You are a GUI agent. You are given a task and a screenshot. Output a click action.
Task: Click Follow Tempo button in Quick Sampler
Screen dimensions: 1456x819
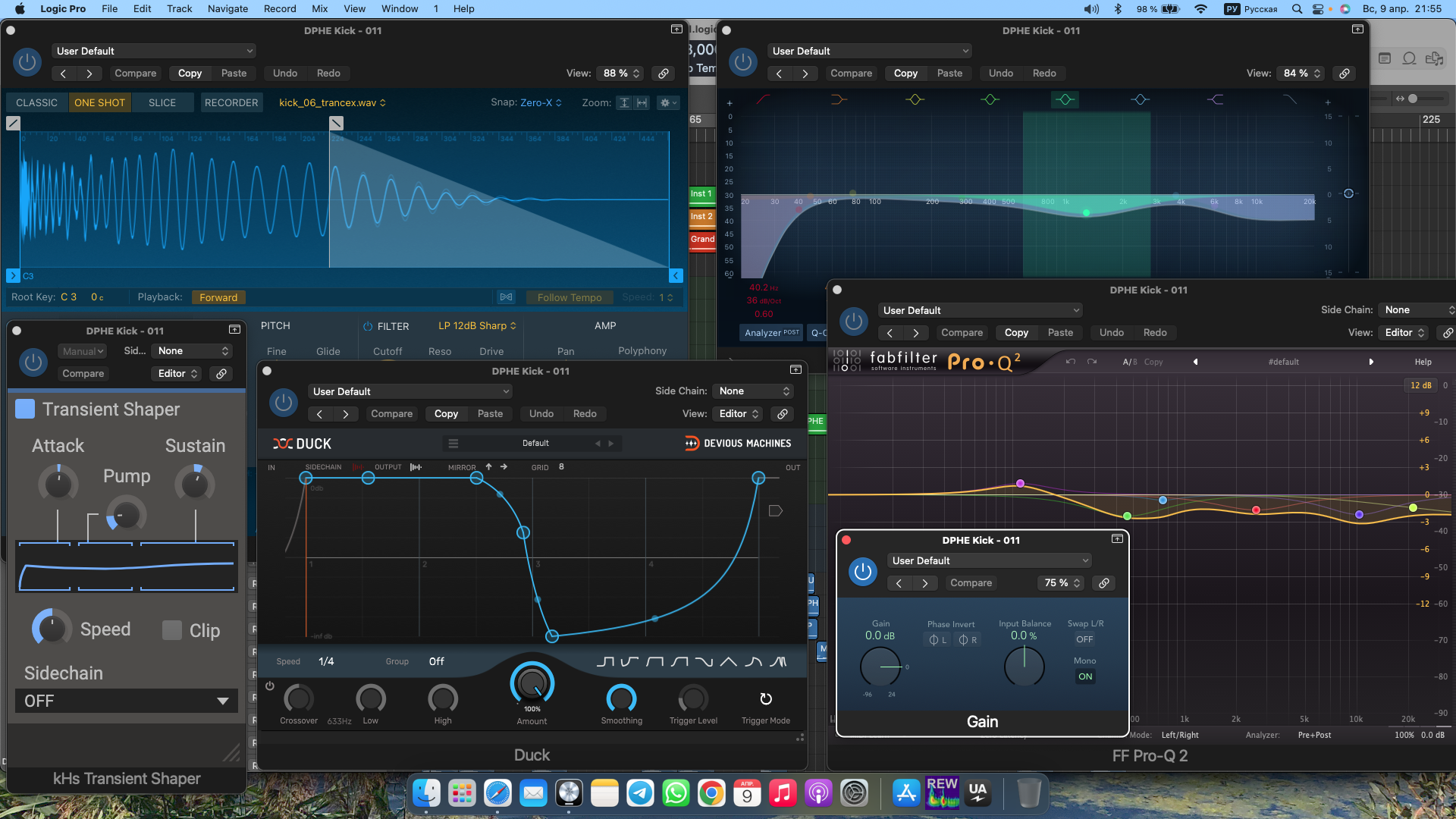570,297
